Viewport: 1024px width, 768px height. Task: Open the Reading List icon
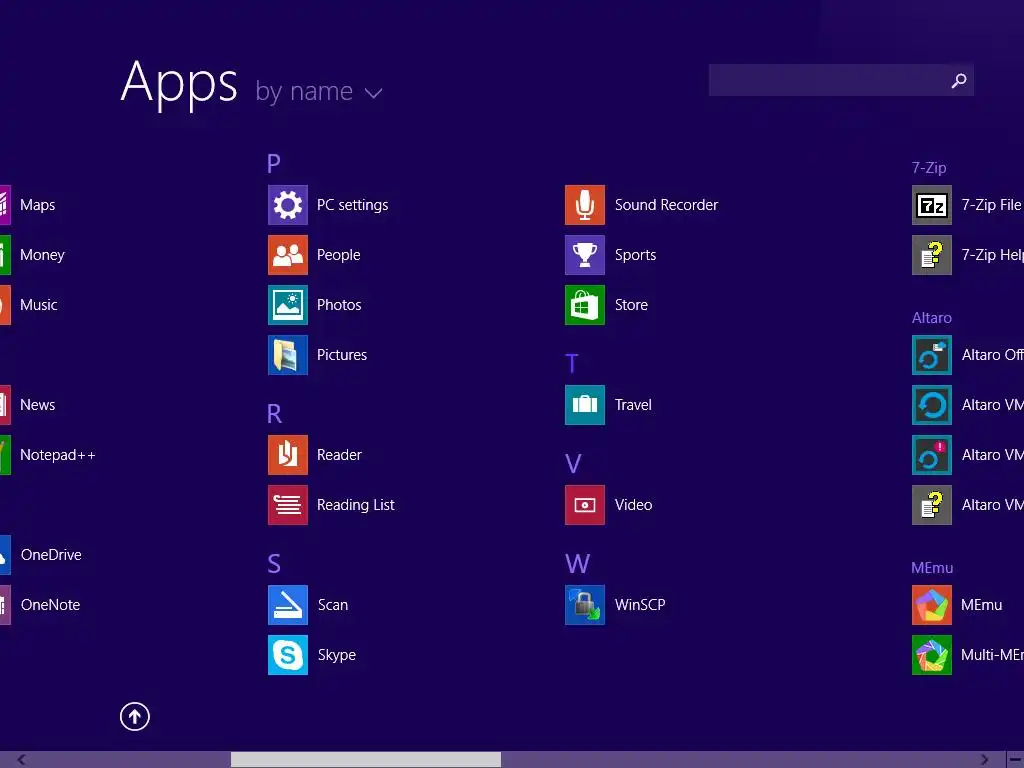[287, 505]
